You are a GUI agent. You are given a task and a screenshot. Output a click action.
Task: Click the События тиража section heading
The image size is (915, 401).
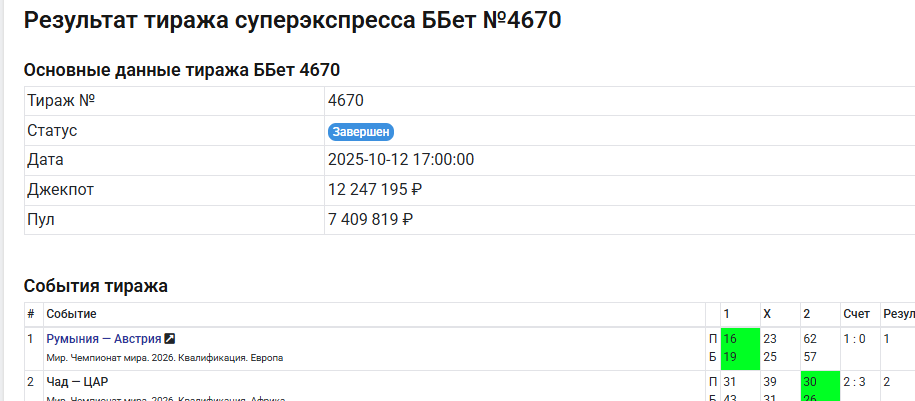coord(96,286)
